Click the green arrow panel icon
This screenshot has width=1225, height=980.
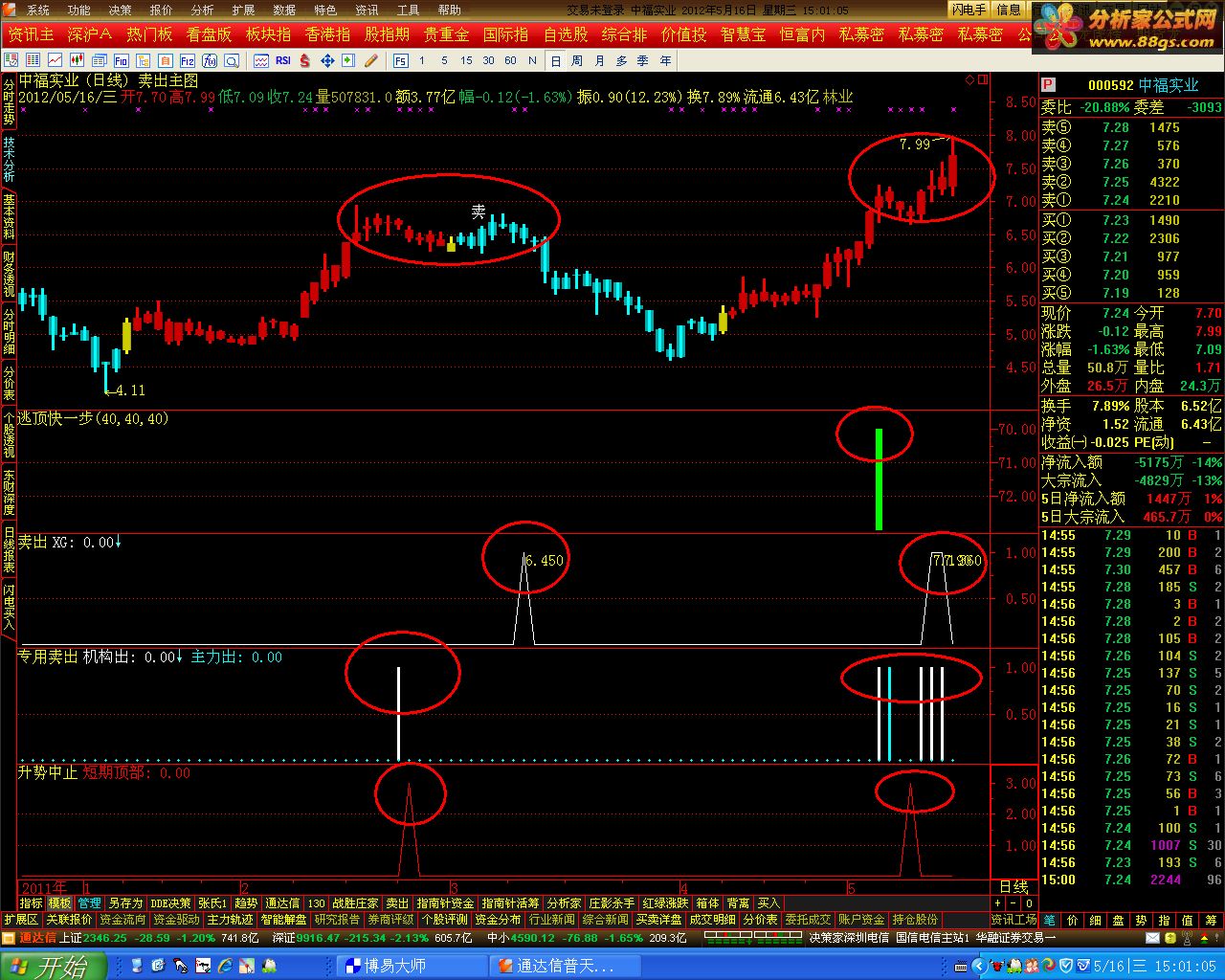(x=348, y=60)
